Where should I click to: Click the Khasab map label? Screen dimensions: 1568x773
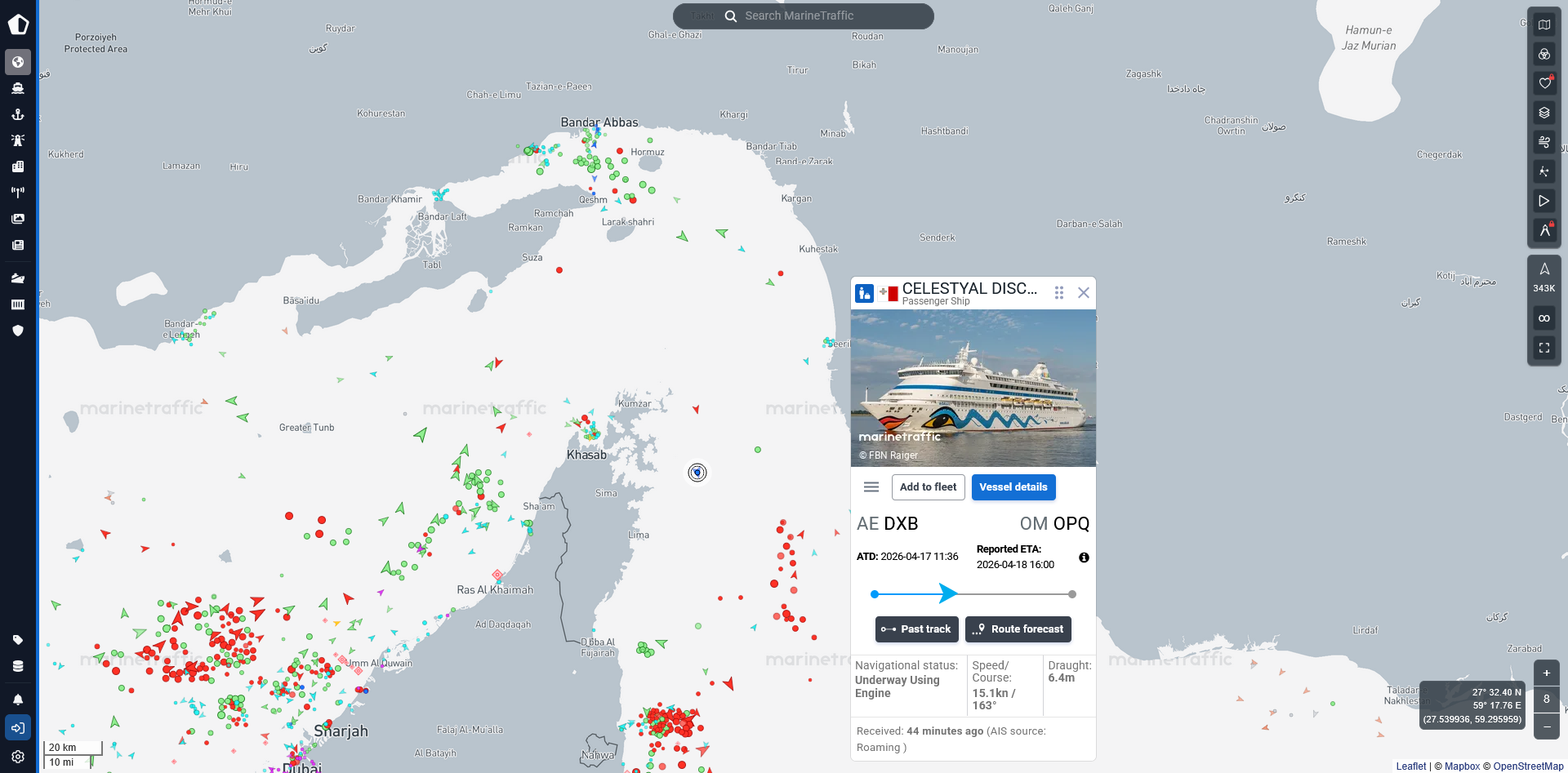586,455
